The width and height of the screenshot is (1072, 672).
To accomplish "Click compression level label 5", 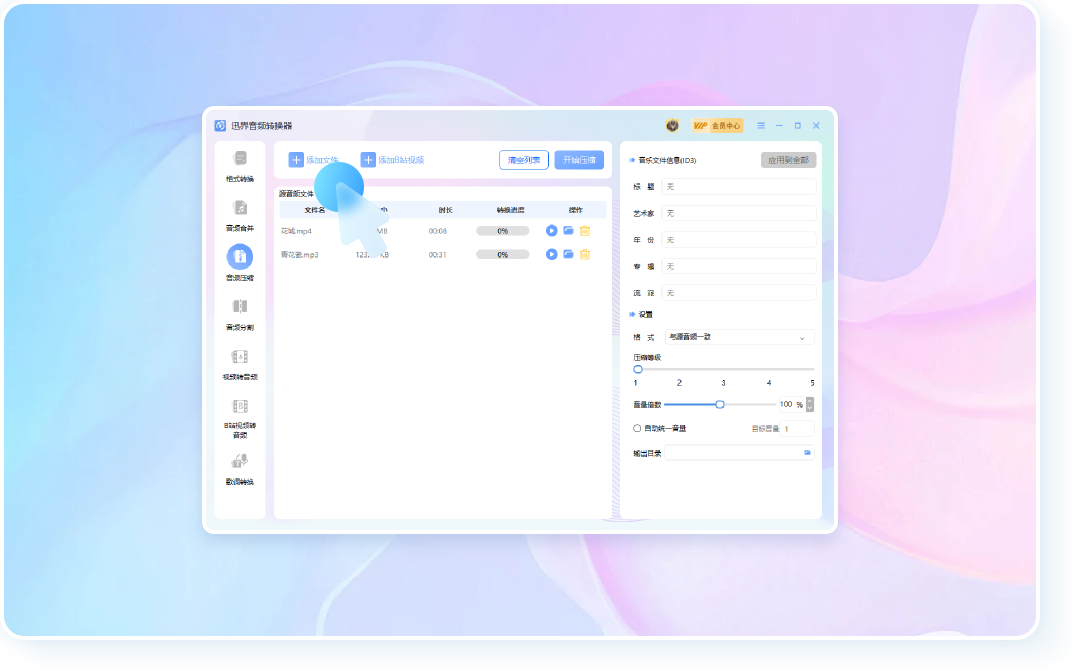I will [x=812, y=383].
